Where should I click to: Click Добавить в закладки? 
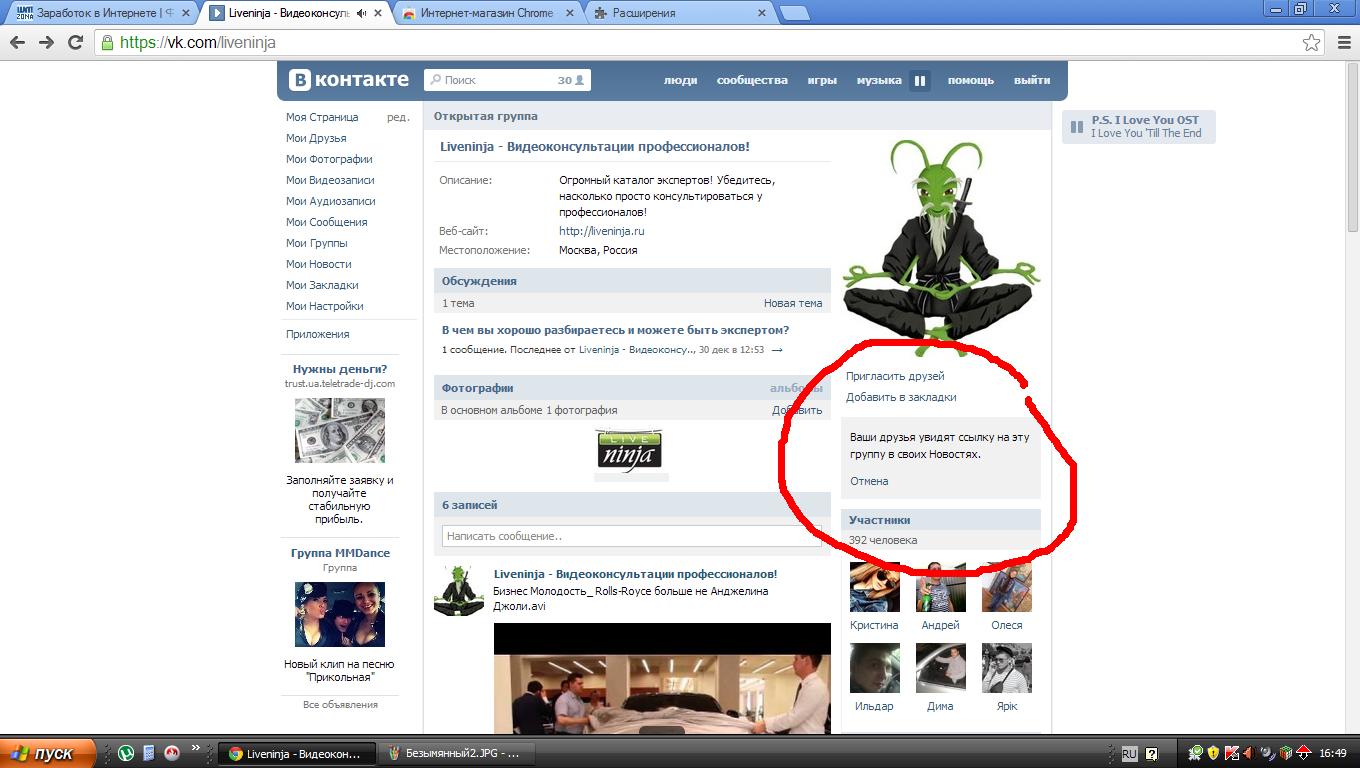point(901,397)
